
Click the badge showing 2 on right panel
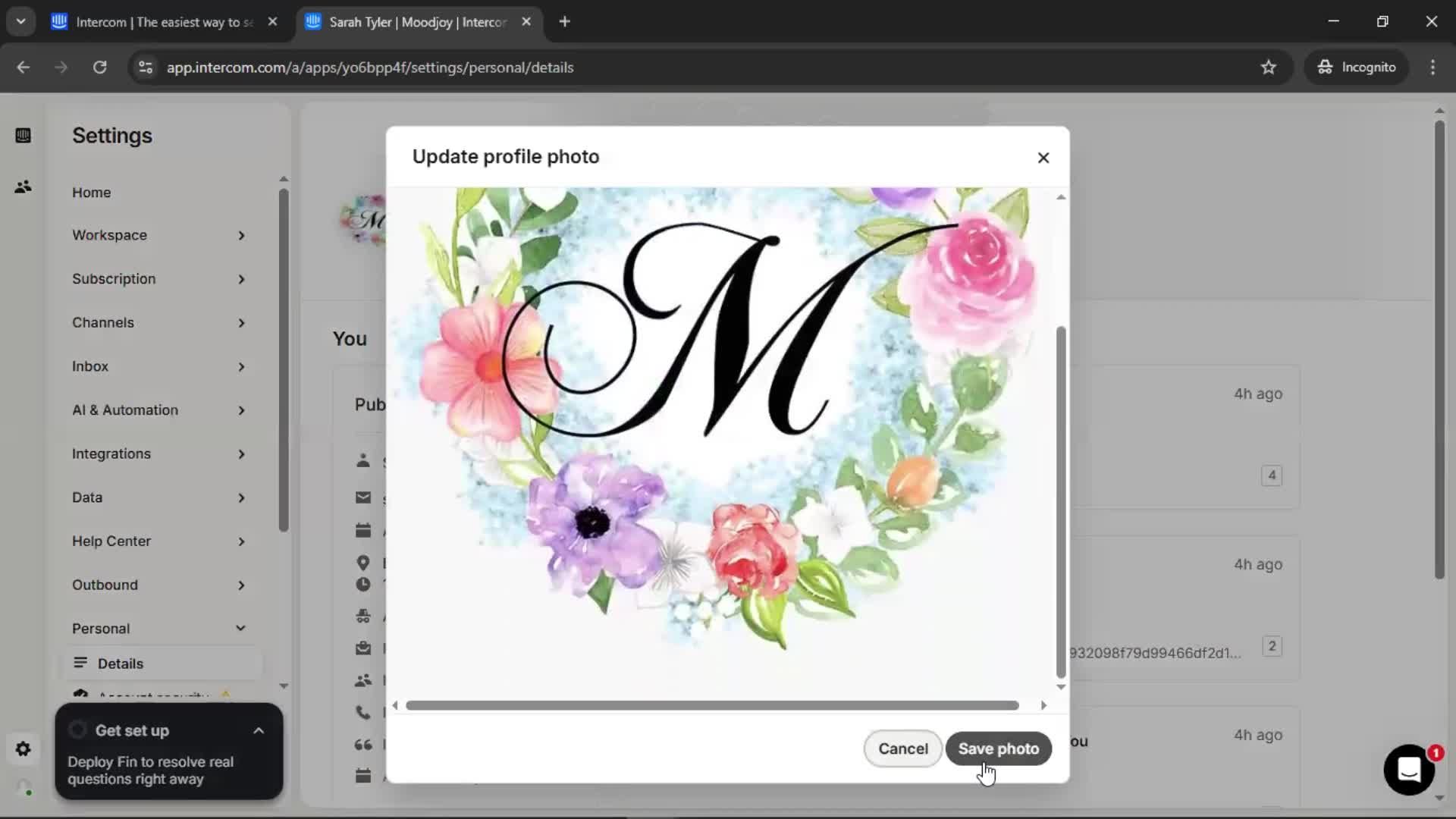point(1272,646)
